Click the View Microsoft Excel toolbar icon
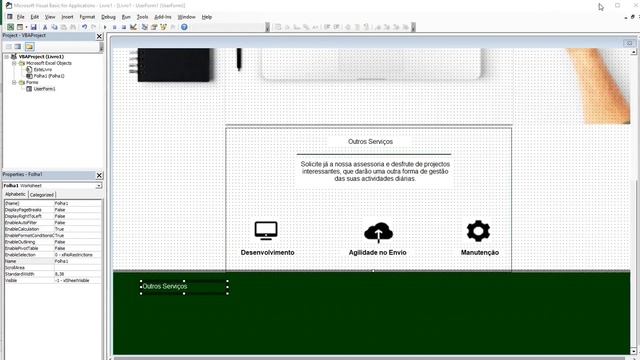 [x=11, y=27]
